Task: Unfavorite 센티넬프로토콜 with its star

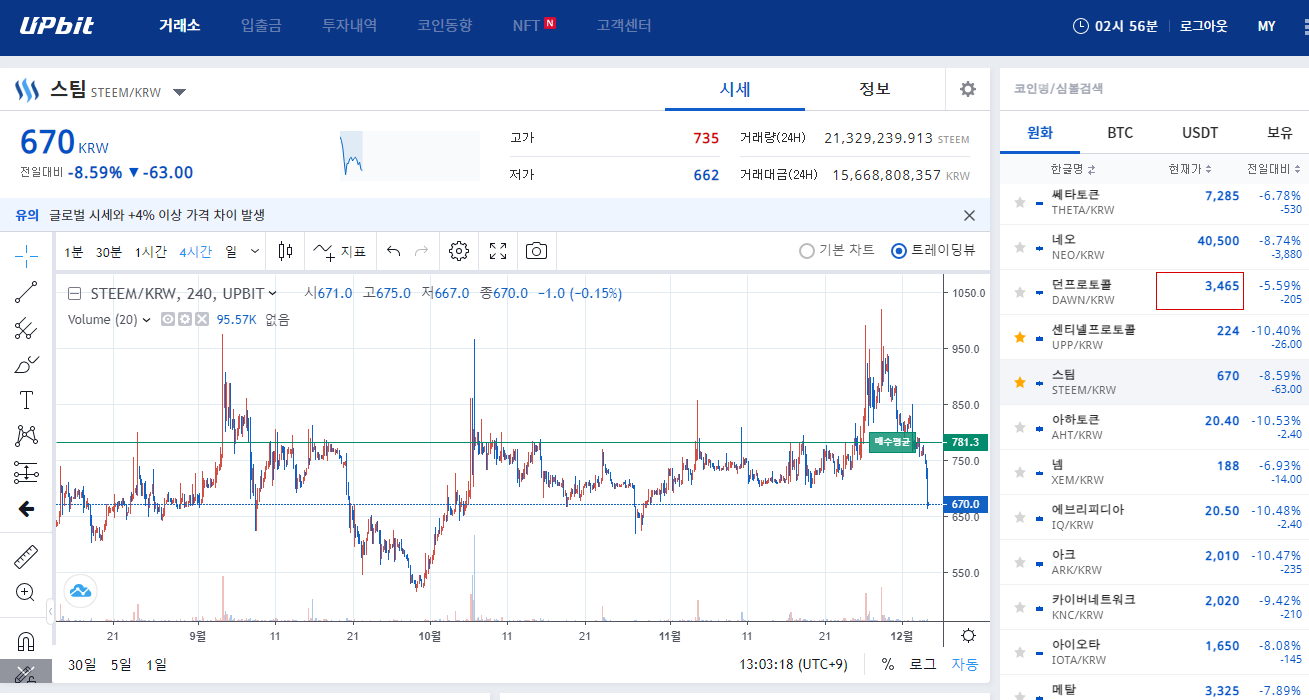Action: 1020,337
